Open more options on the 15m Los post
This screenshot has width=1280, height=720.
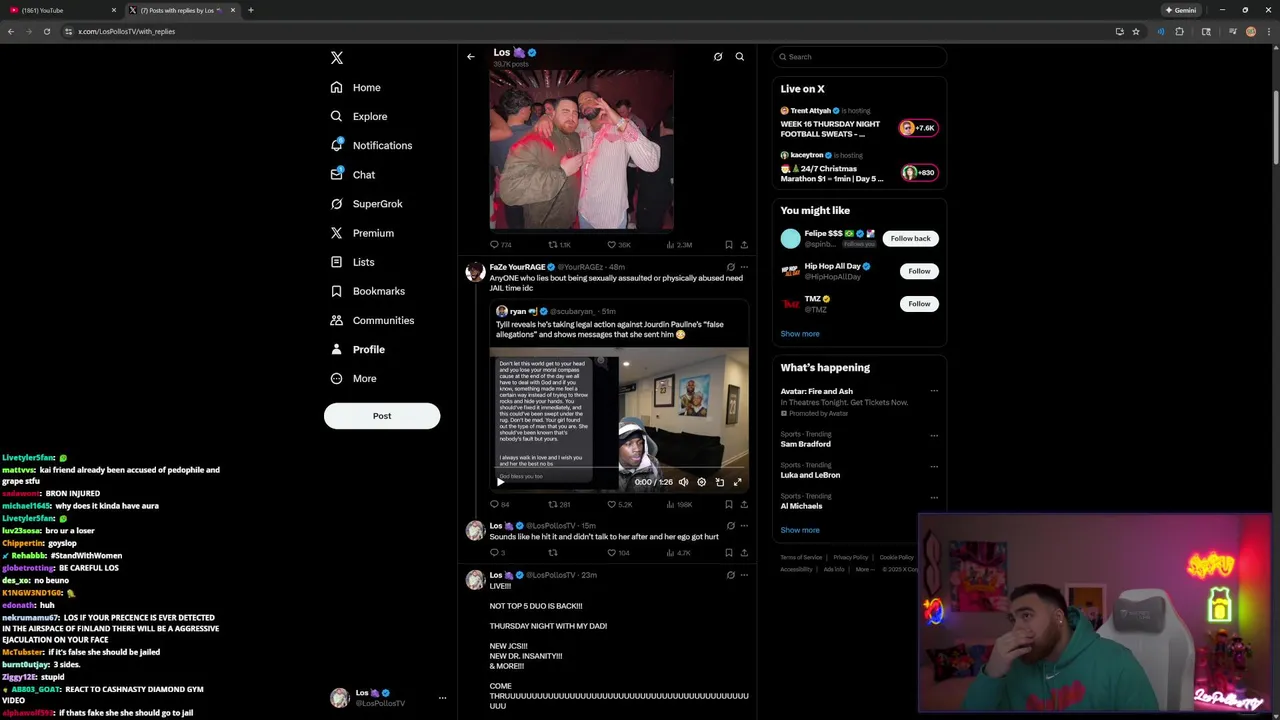click(x=744, y=525)
